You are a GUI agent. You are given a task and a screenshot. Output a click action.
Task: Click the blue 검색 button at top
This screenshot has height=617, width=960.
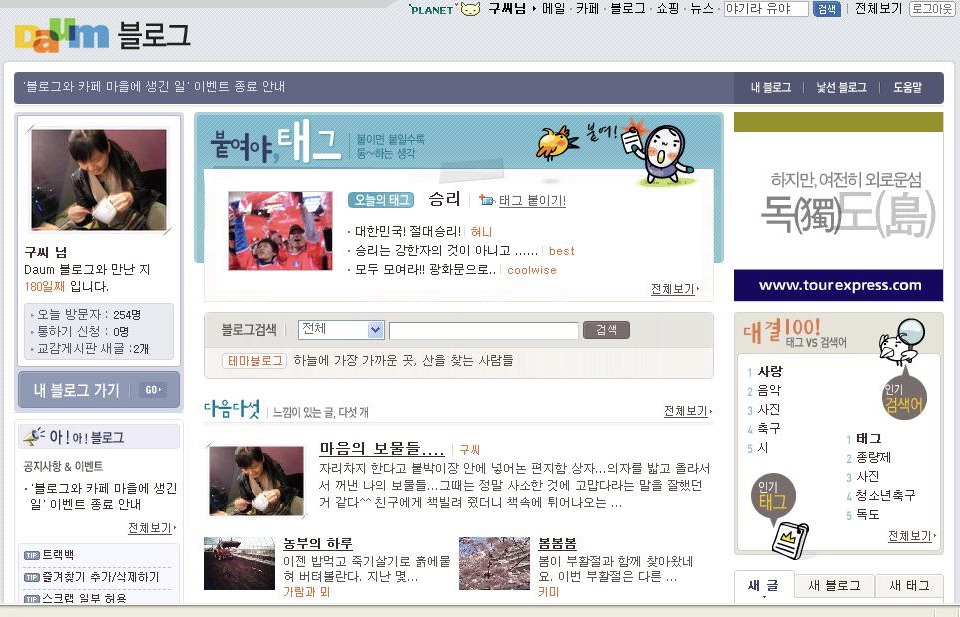(x=827, y=9)
